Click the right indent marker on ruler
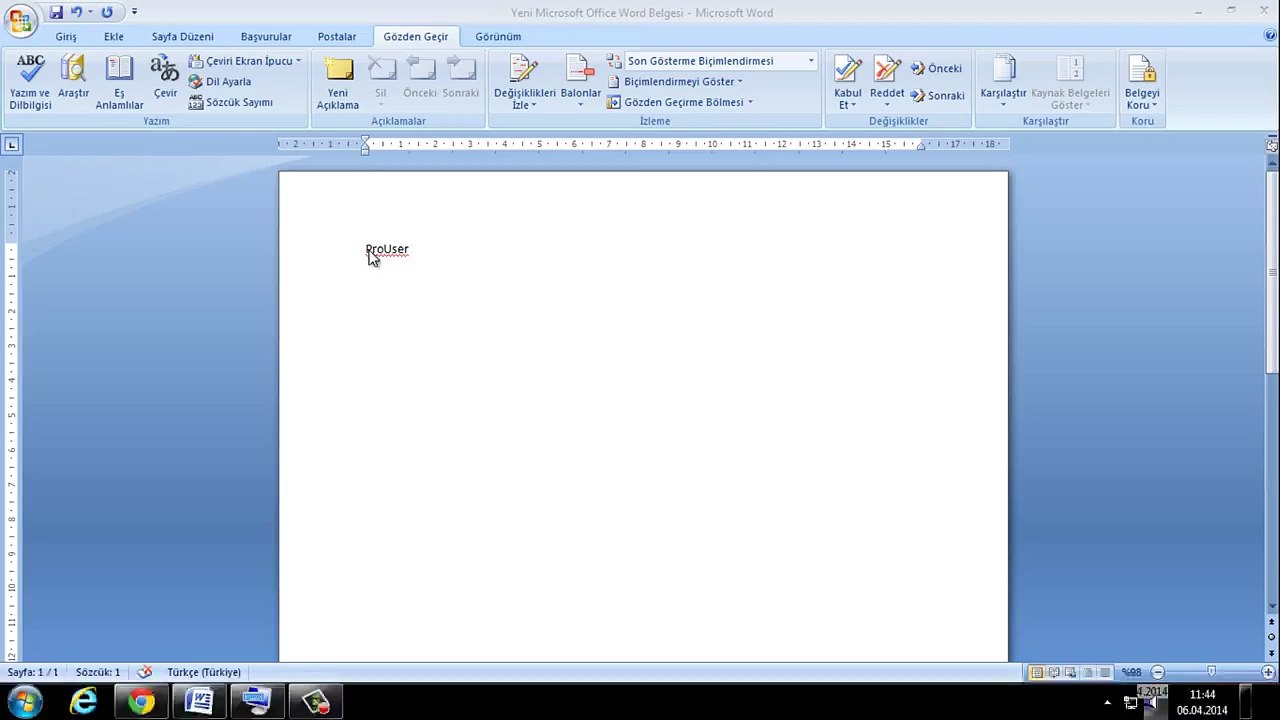The height and width of the screenshot is (720, 1280). 920,146
